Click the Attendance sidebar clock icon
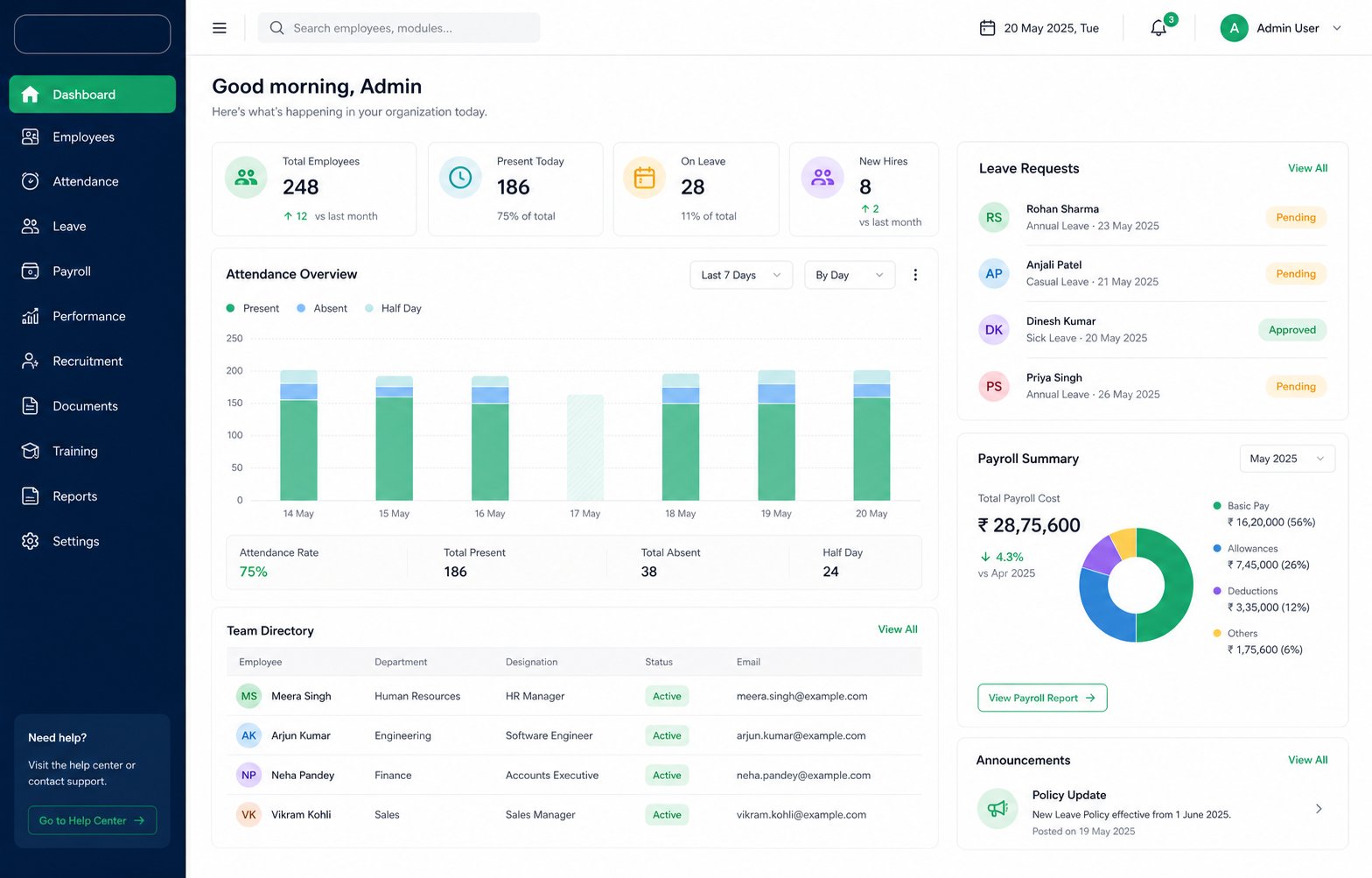Viewport: 1372px width, 878px height. [31, 181]
